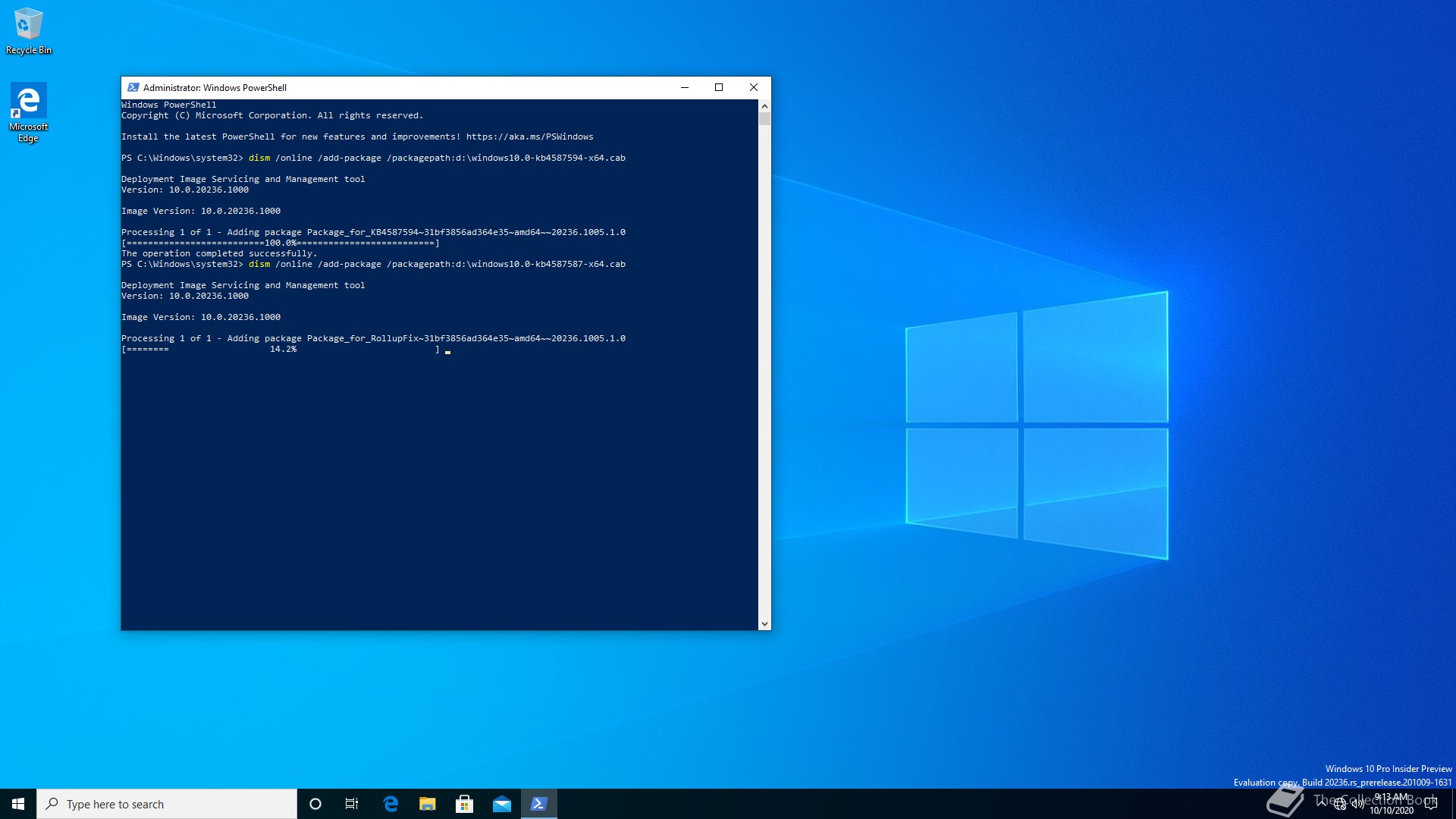Click the Copyright (C) Microsoft Corporation line

click(x=272, y=115)
